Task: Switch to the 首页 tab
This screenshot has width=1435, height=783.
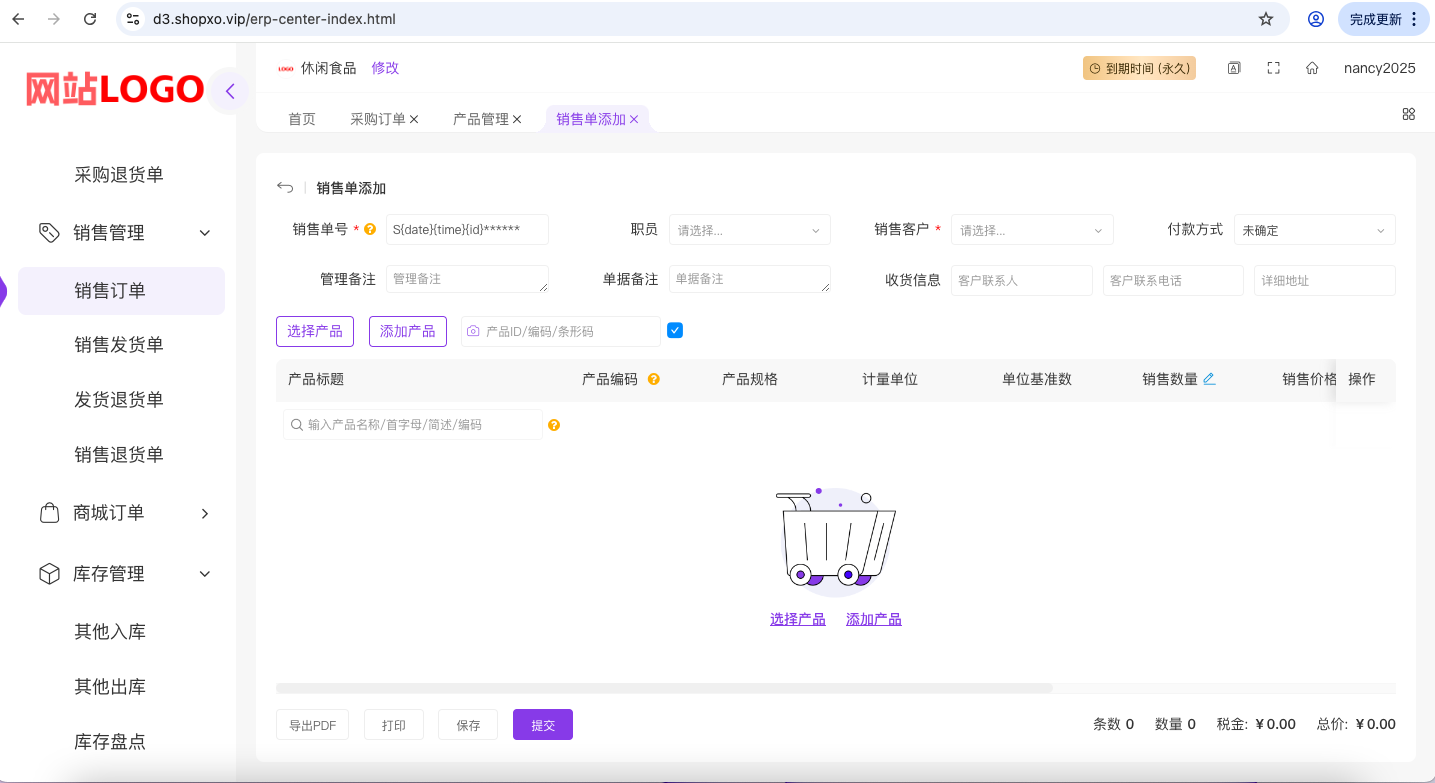Action: coord(302,119)
